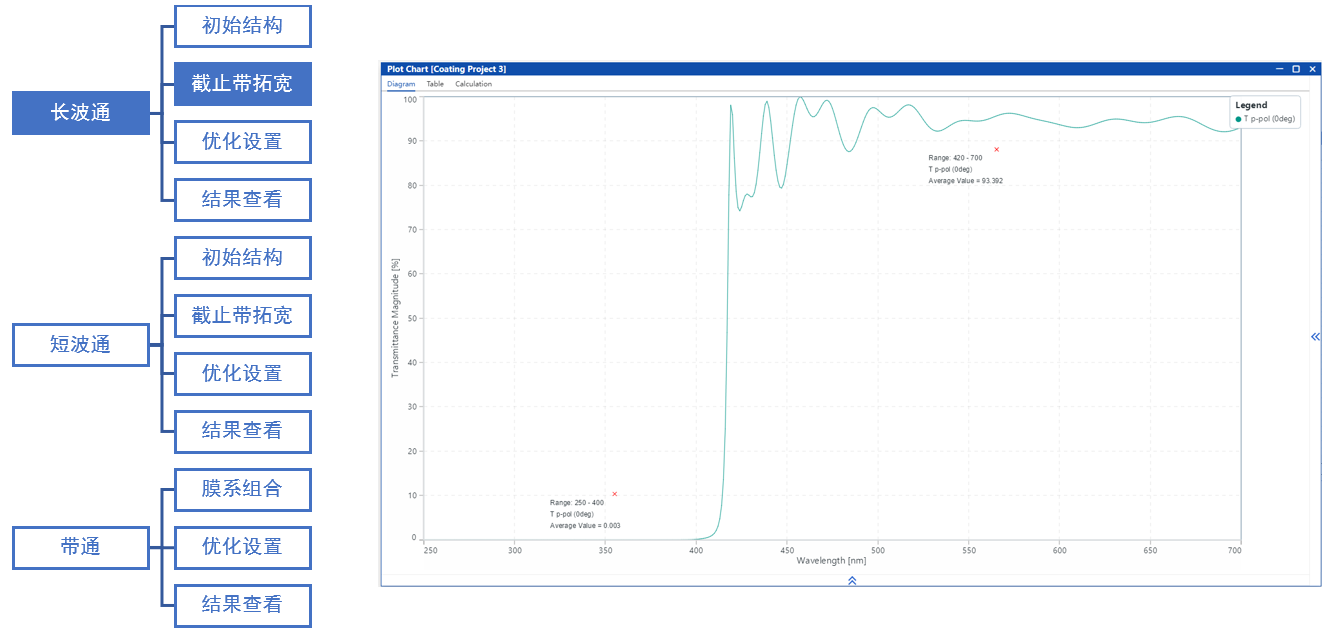
Task: Select the highlighted 长波通 box
Action: (x=81, y=113)
